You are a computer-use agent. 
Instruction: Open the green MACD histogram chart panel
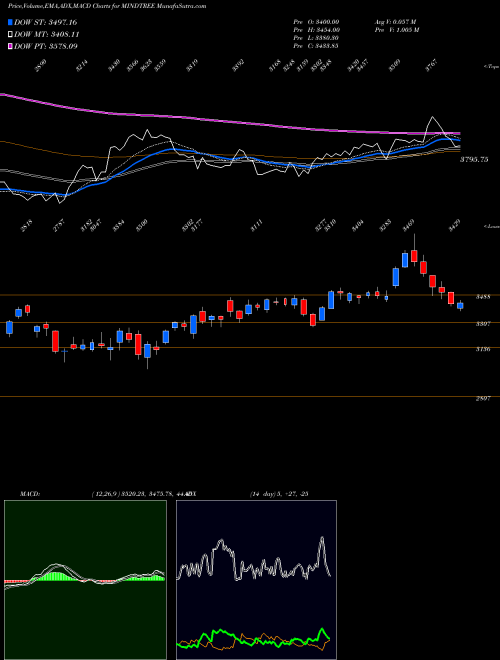[x=85, y=580]
